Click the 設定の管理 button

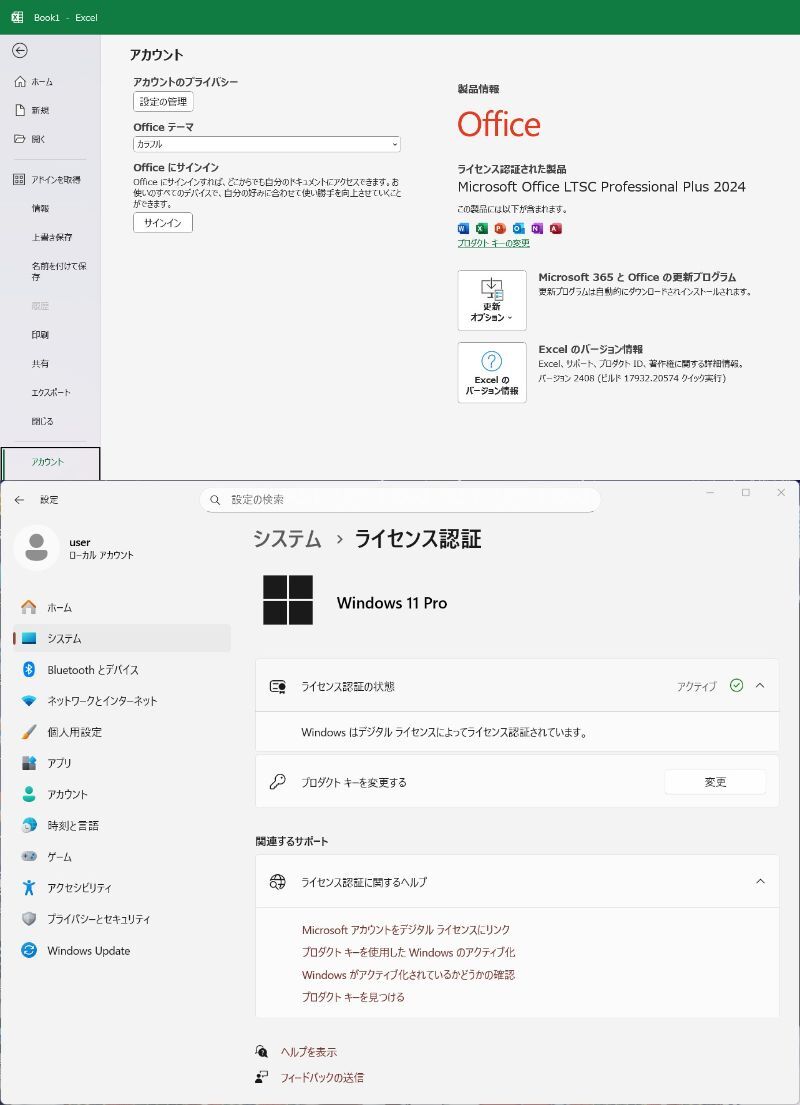(x=163, y=102)
